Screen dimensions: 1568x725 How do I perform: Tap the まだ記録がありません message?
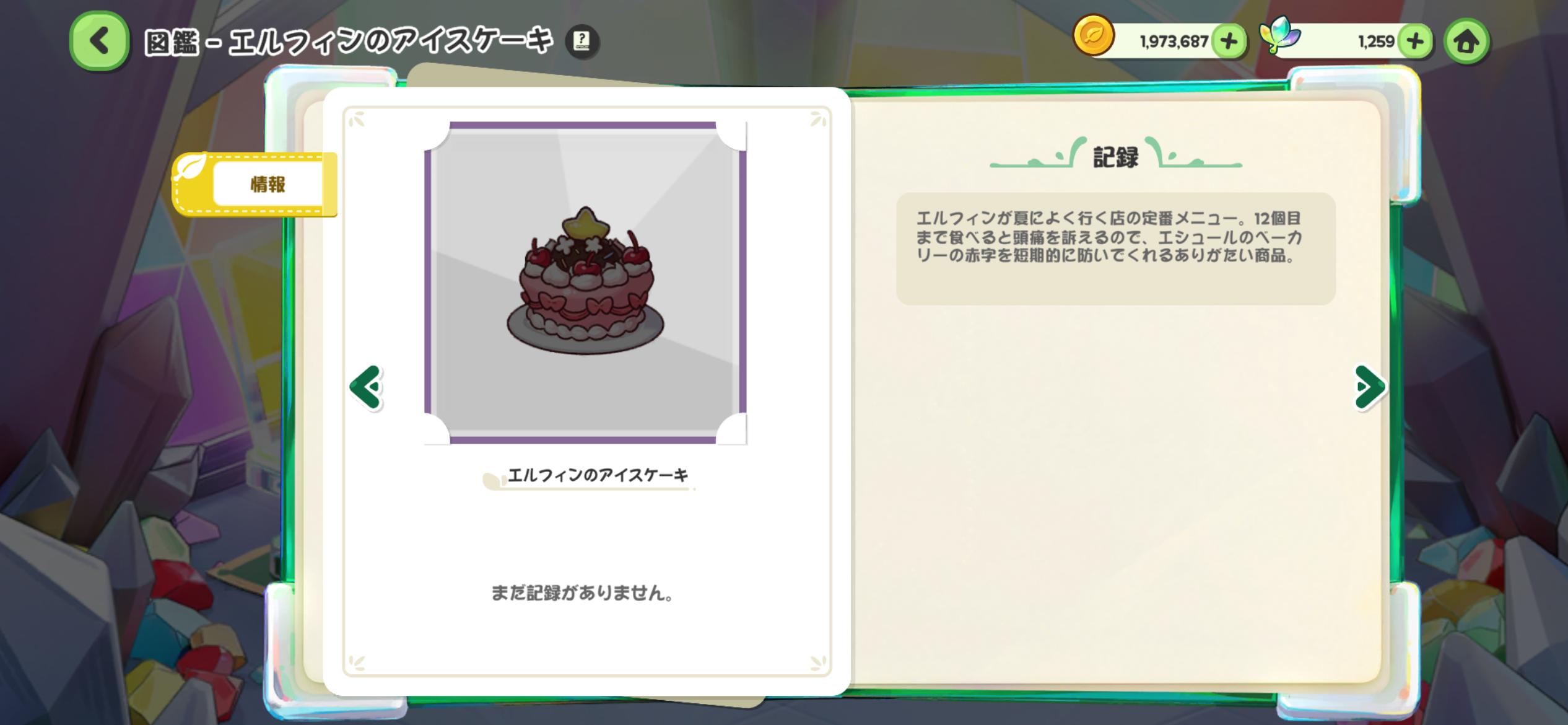pos(583,593)
